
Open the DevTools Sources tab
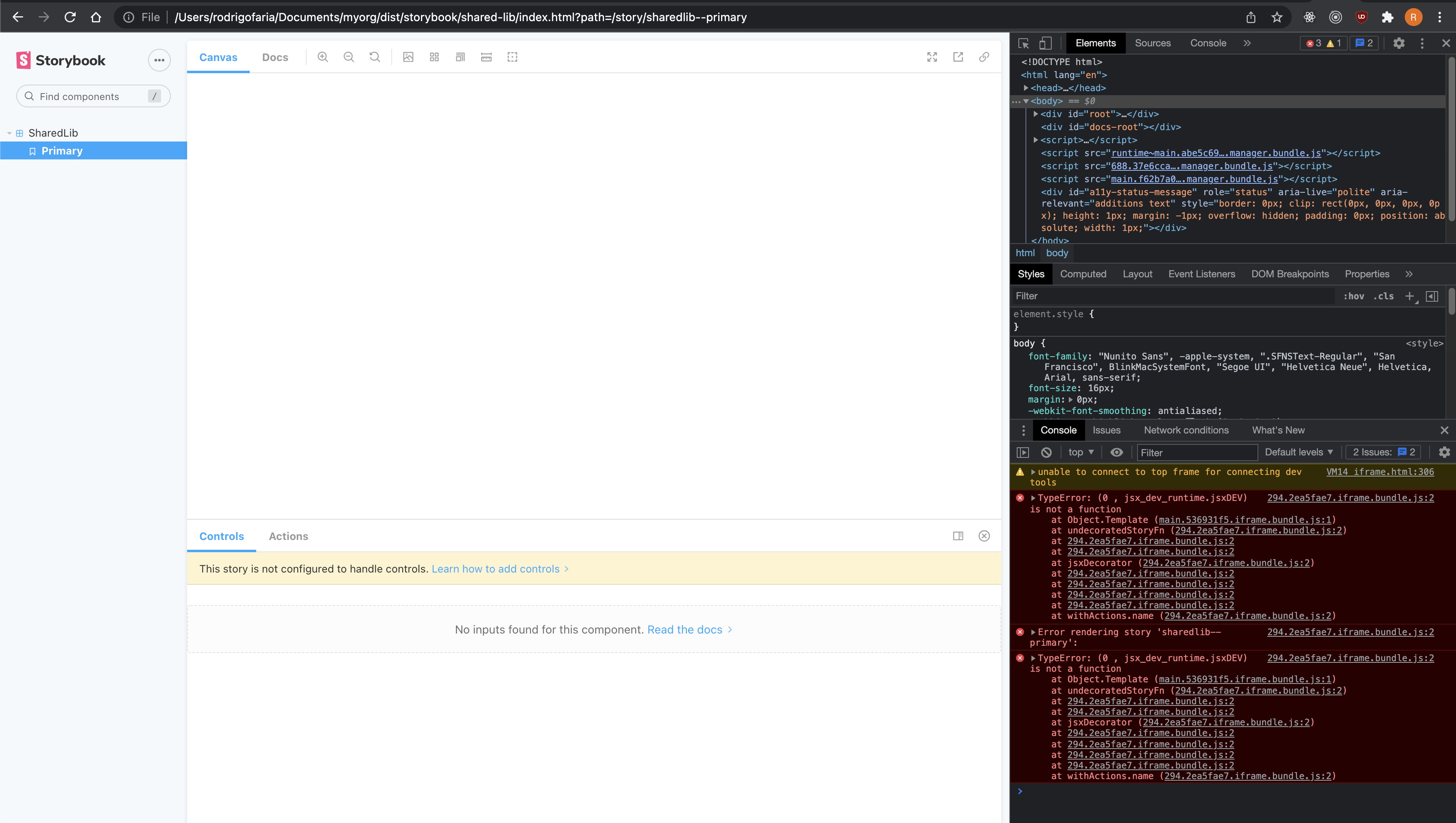(x=1153, y=43)
